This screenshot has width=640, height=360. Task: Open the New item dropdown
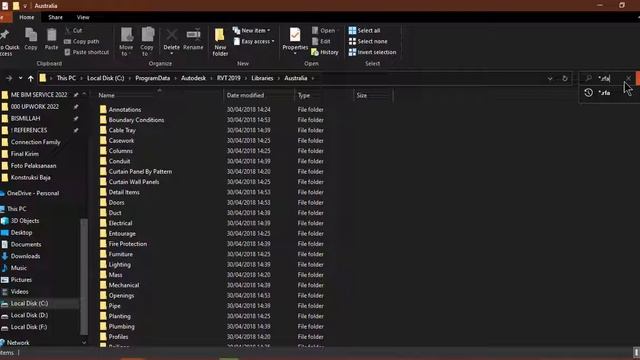coord(251,31)
